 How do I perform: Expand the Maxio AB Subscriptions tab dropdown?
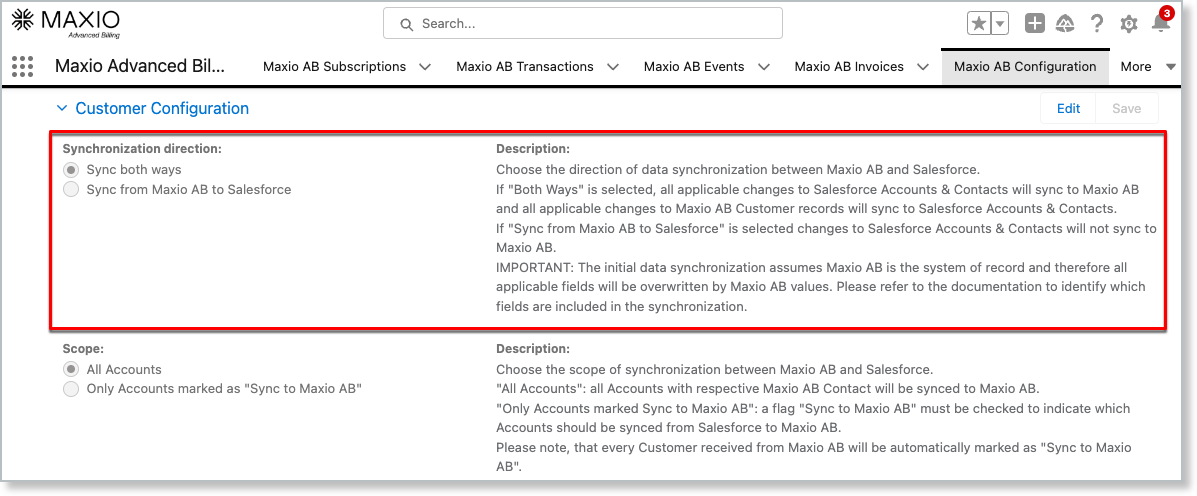425,67
